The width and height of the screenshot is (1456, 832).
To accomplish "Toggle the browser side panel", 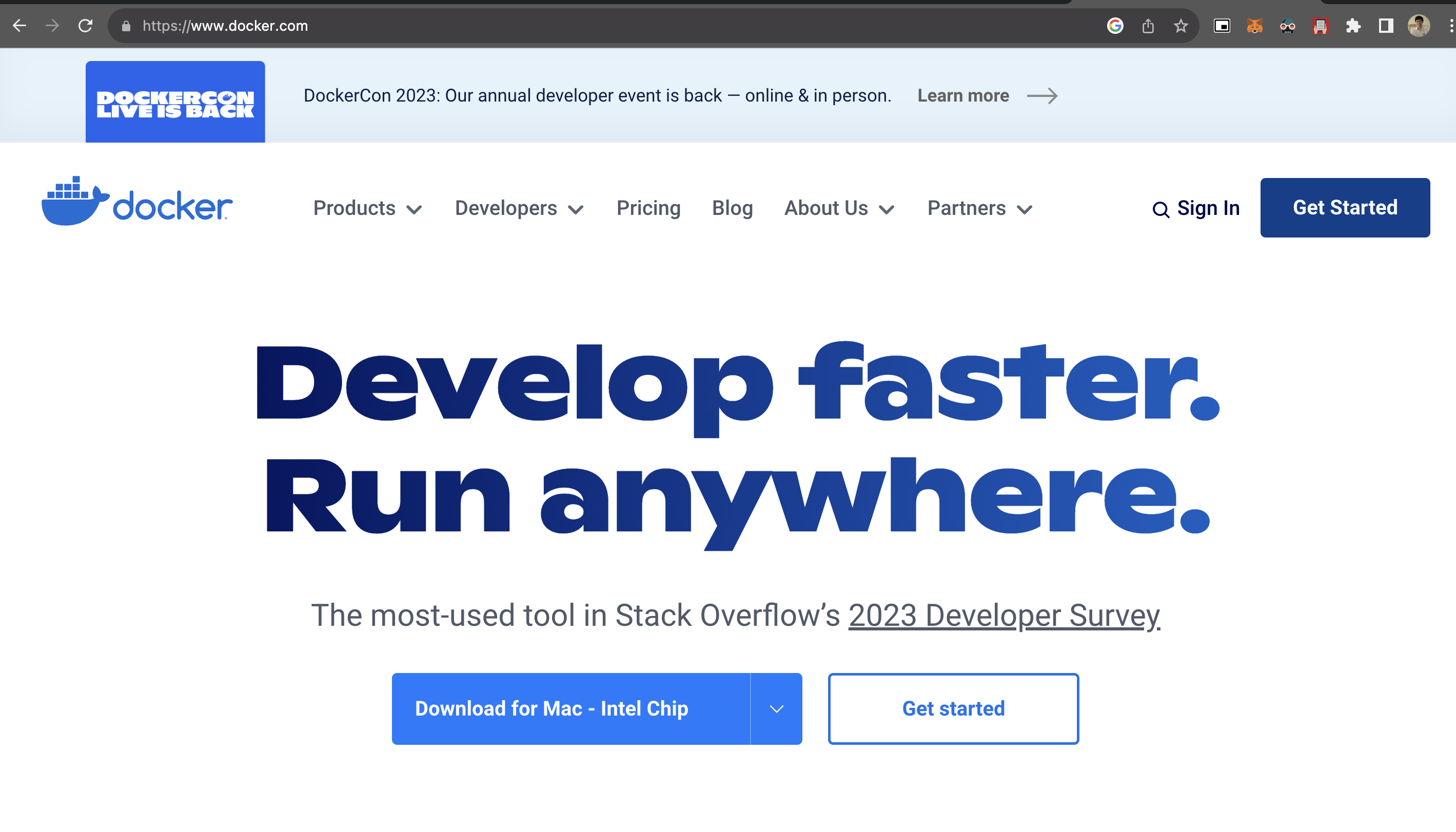I will click(1386, 26).
